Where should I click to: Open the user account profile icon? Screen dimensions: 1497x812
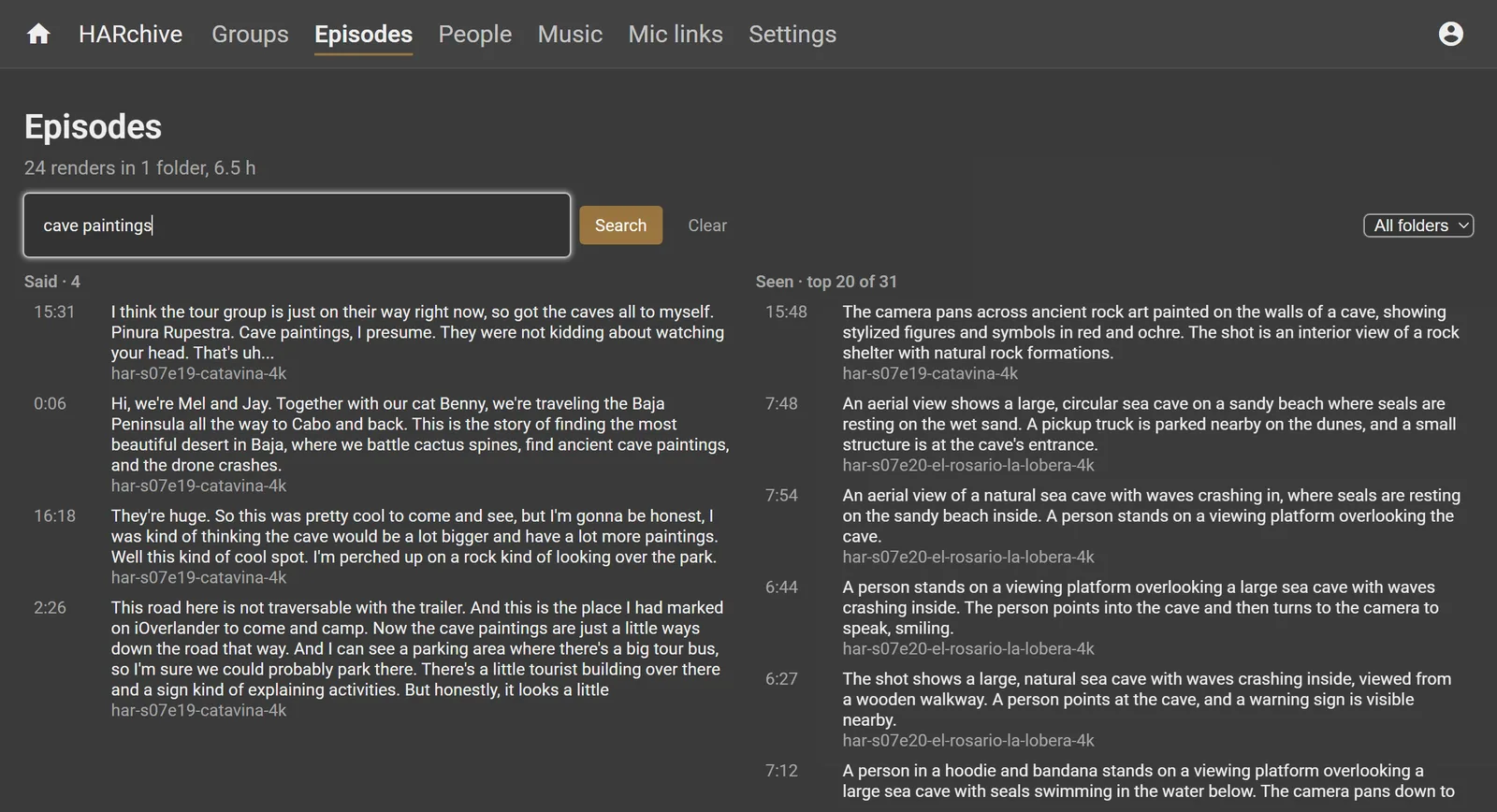(1450, 34)
